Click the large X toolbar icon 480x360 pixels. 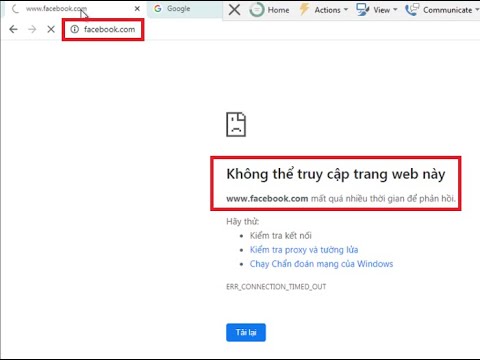click(235, 10)
